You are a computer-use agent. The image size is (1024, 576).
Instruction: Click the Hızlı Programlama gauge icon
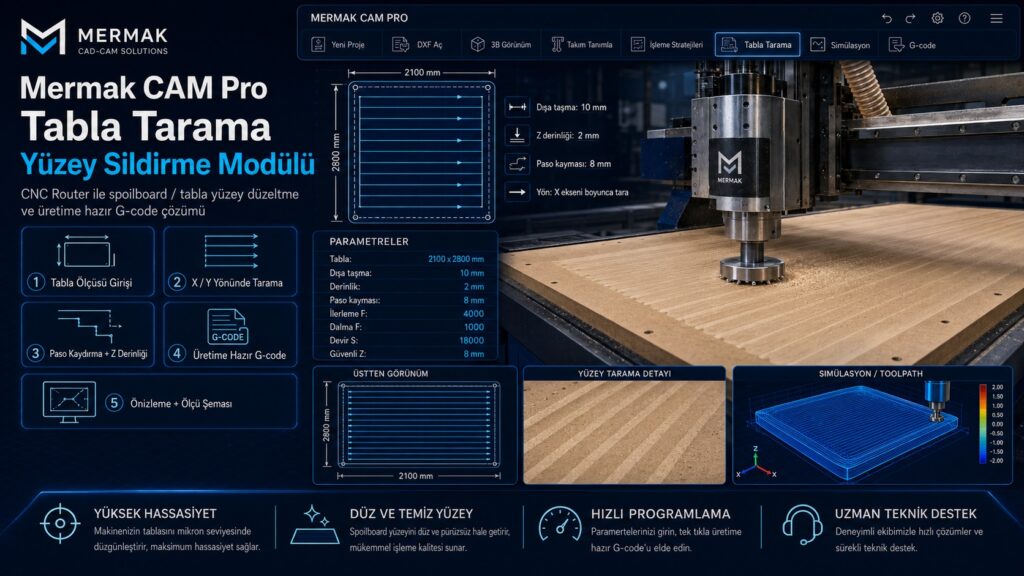click(x=560, y=524)
